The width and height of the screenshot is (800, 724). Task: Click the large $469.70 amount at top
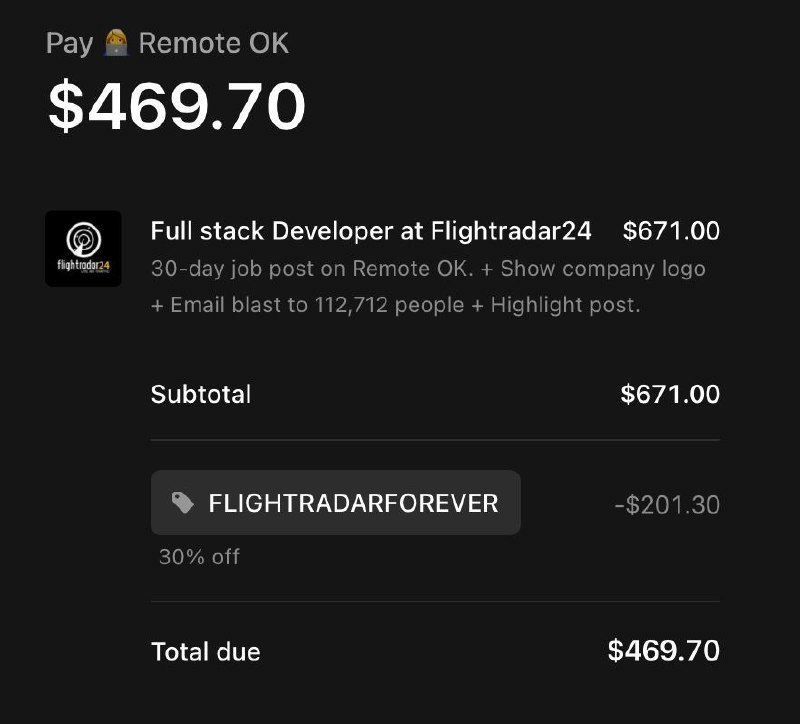[176, 106]
